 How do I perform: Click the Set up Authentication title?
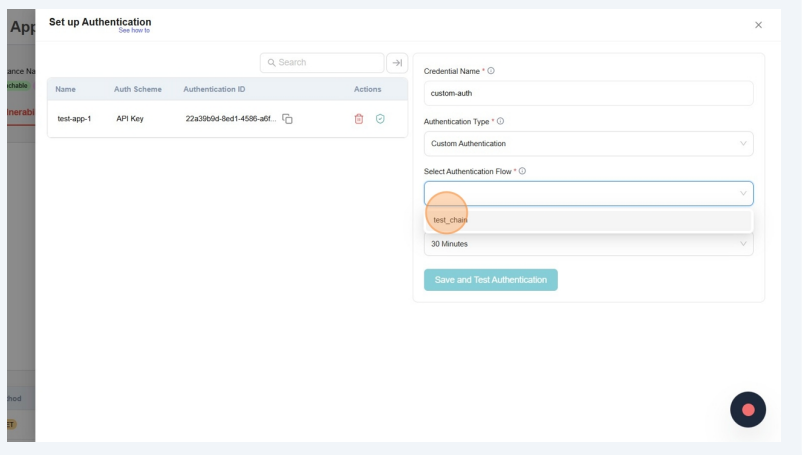pos(100,22)
